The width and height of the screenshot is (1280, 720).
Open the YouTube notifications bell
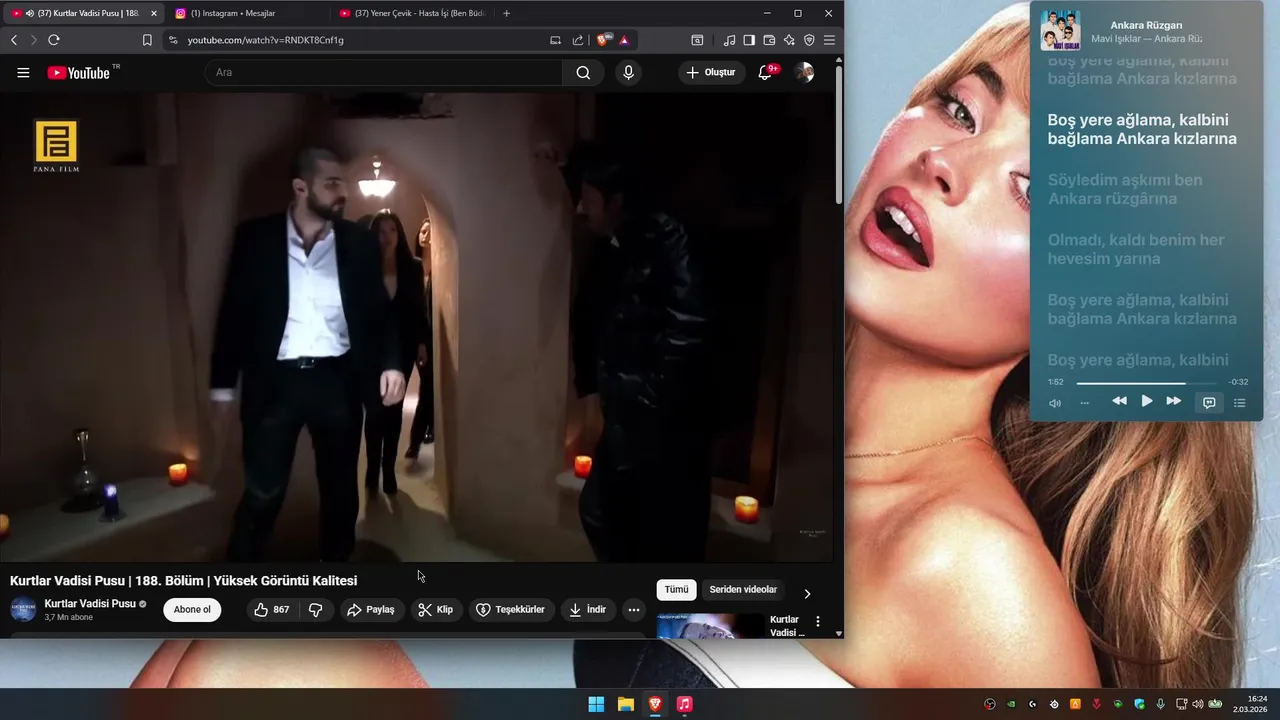[x=766, y=72]
